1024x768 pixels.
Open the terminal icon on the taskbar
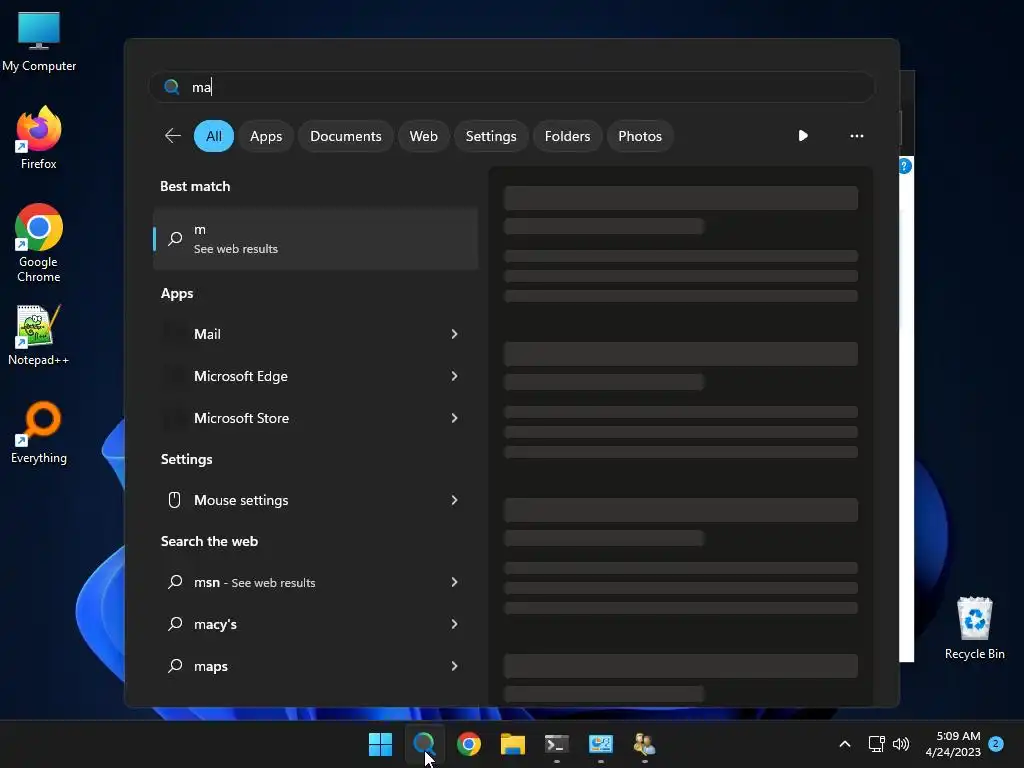point(556,744)
